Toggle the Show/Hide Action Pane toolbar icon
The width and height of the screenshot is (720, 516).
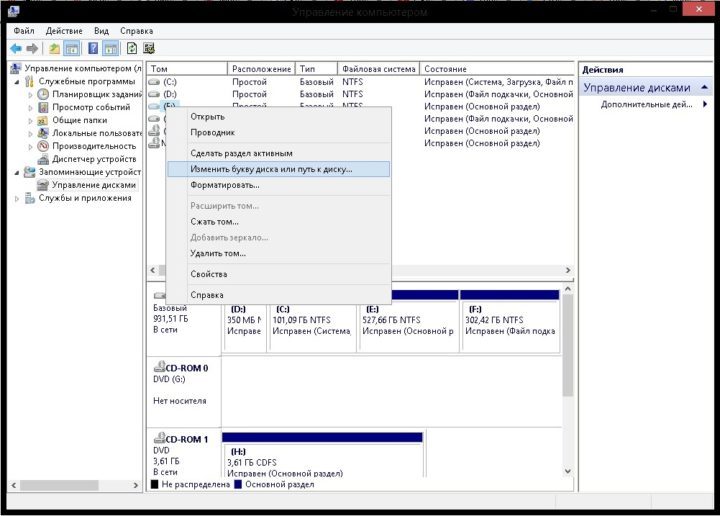111,48
